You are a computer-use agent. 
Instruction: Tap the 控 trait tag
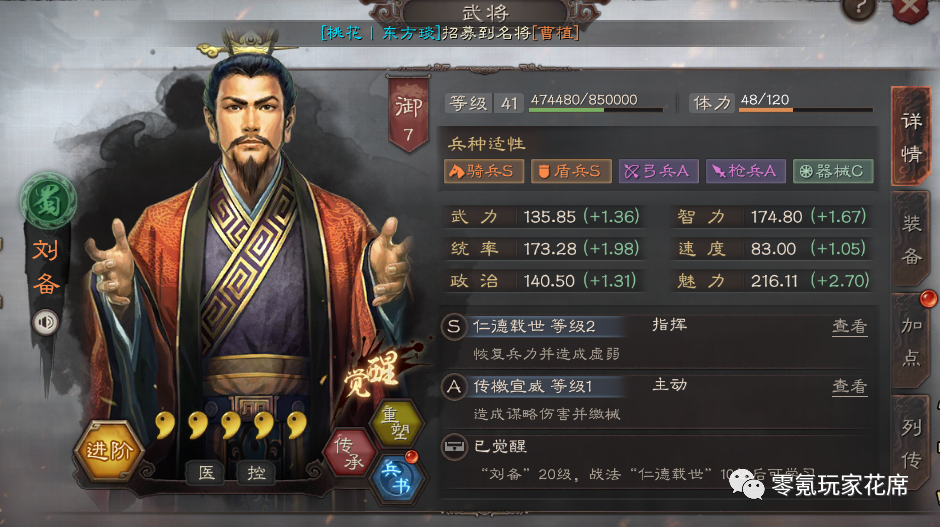[257, 473]
